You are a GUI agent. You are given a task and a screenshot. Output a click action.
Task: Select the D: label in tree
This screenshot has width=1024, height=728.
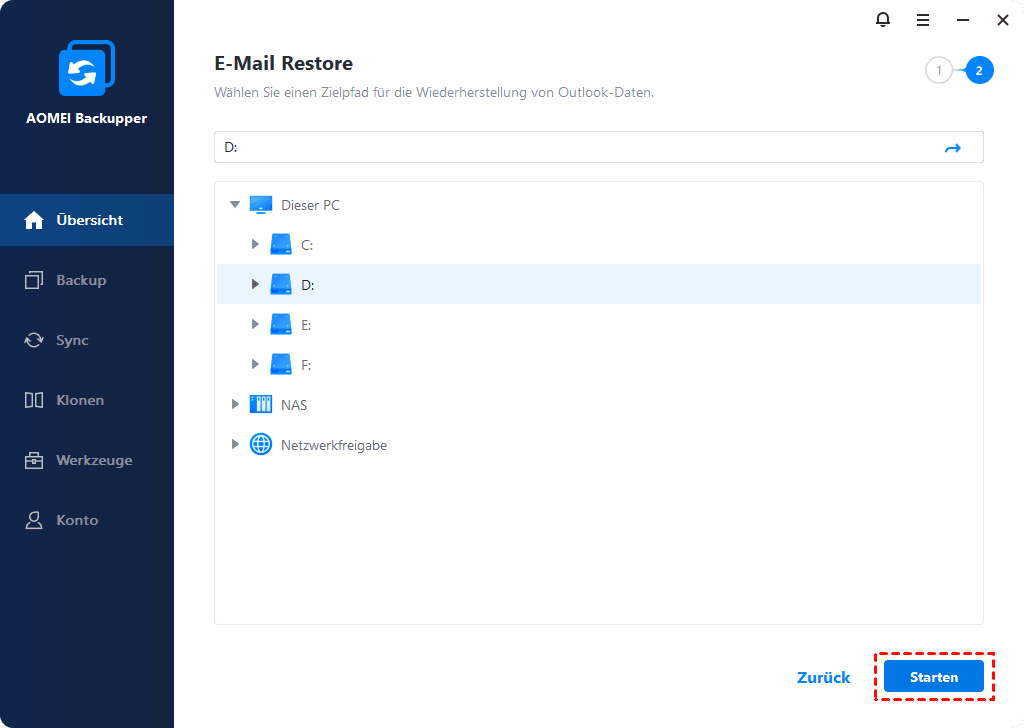point(308,285)
